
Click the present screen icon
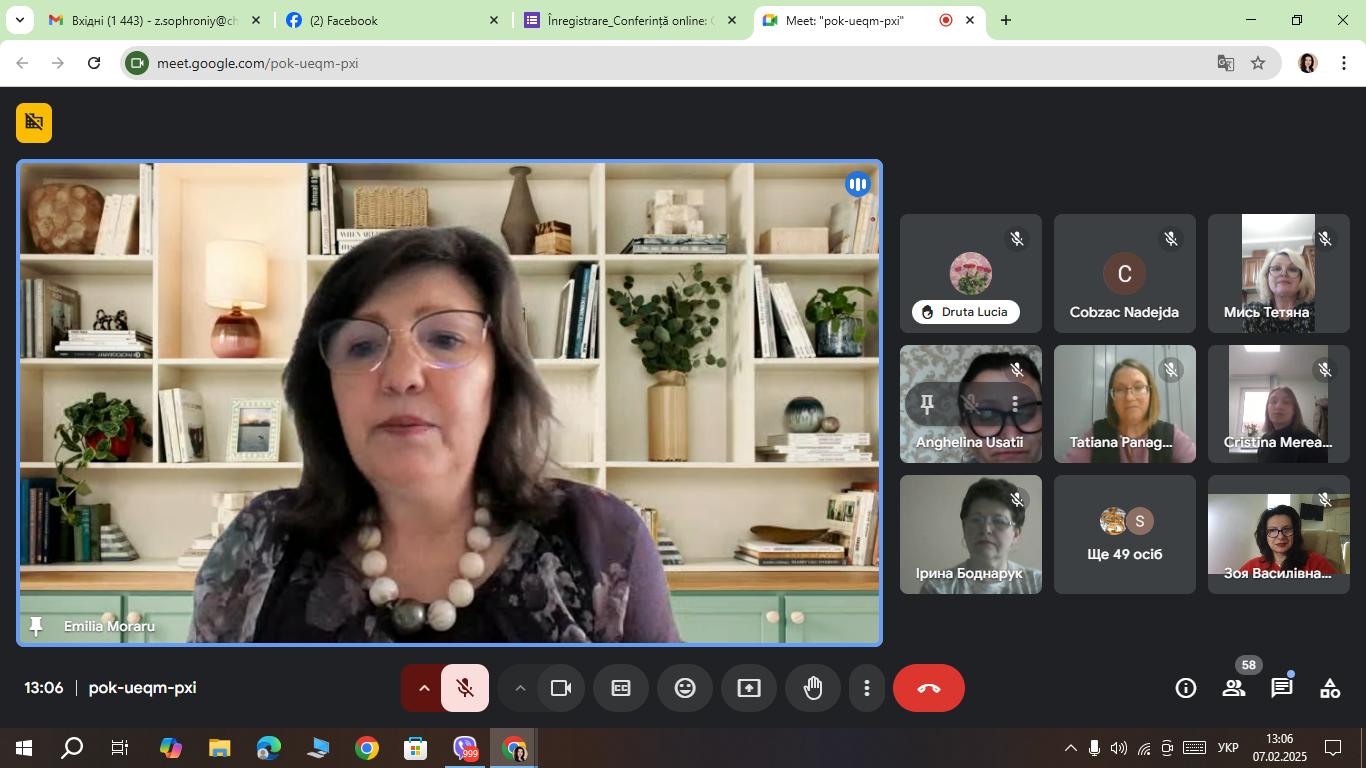point(749,688)
